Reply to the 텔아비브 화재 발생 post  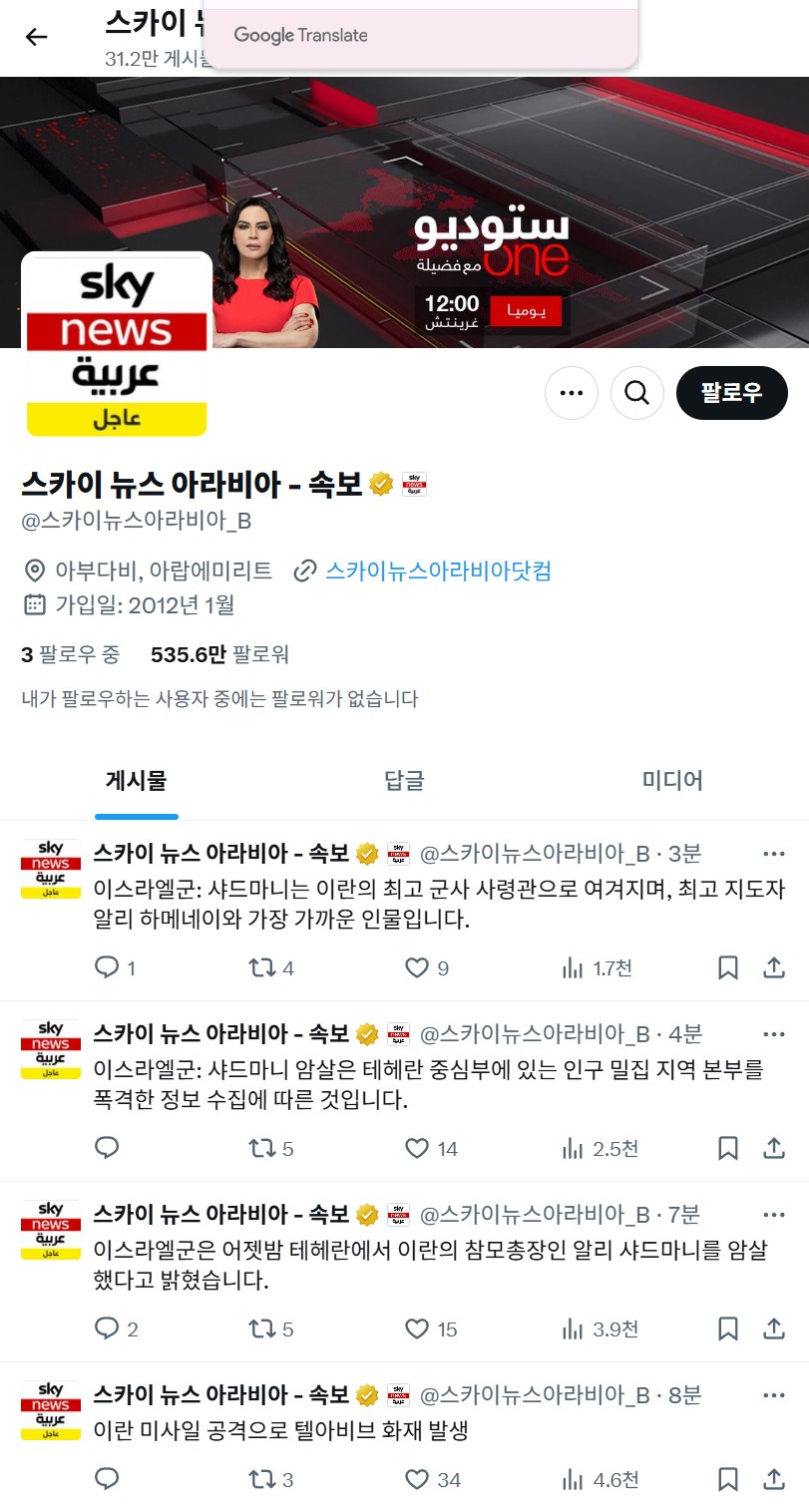point(107,1480)
